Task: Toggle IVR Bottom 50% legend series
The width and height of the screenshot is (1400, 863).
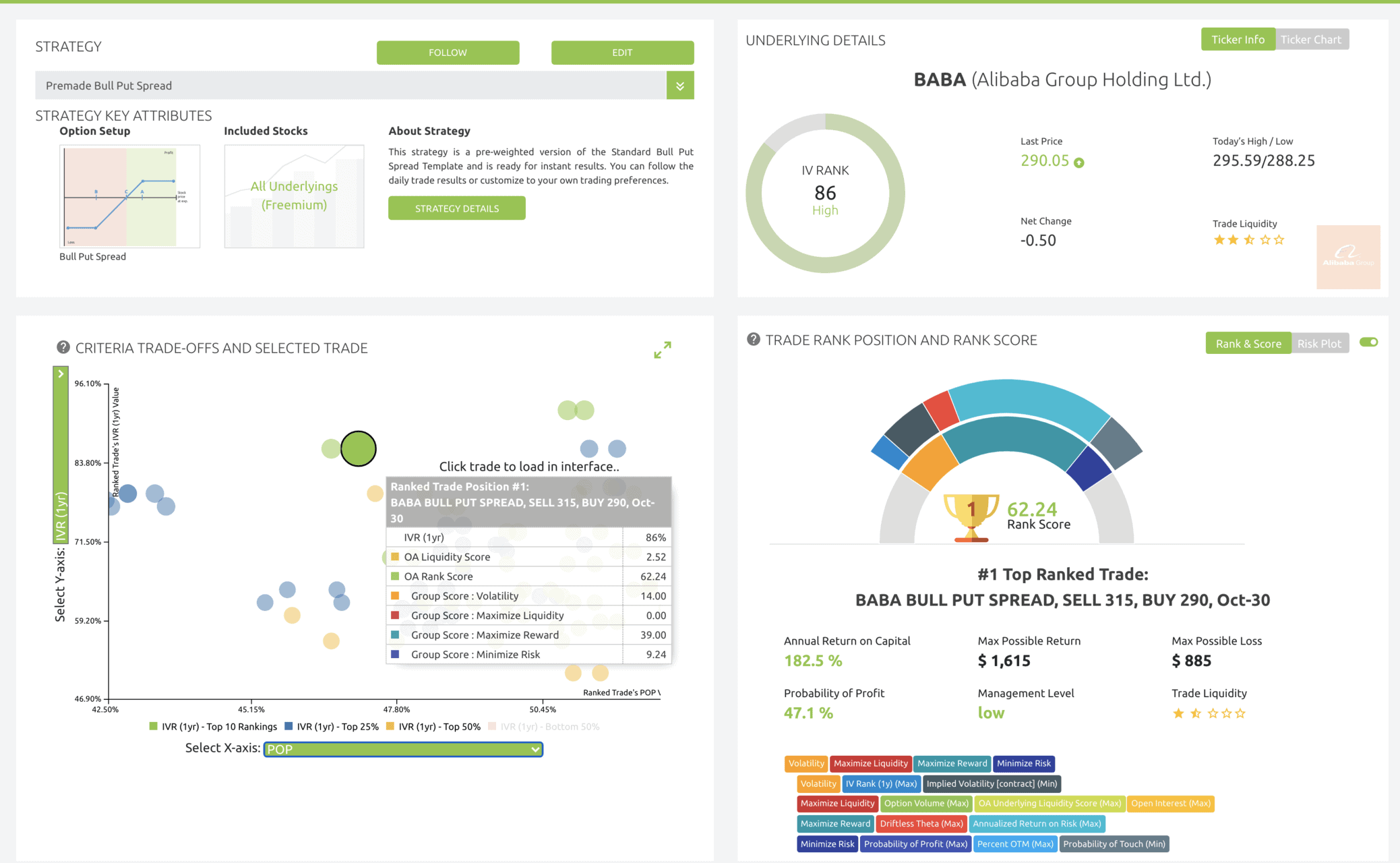Action: 543,727
